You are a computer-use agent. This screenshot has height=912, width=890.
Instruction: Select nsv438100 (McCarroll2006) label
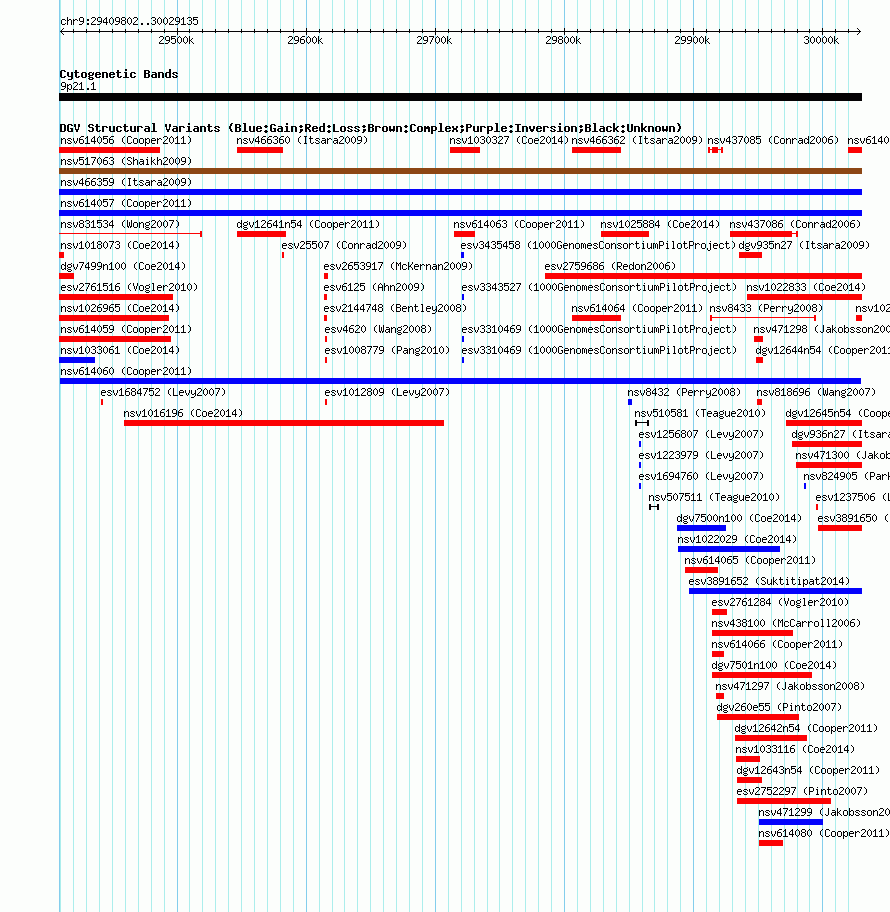pos(786,622)
